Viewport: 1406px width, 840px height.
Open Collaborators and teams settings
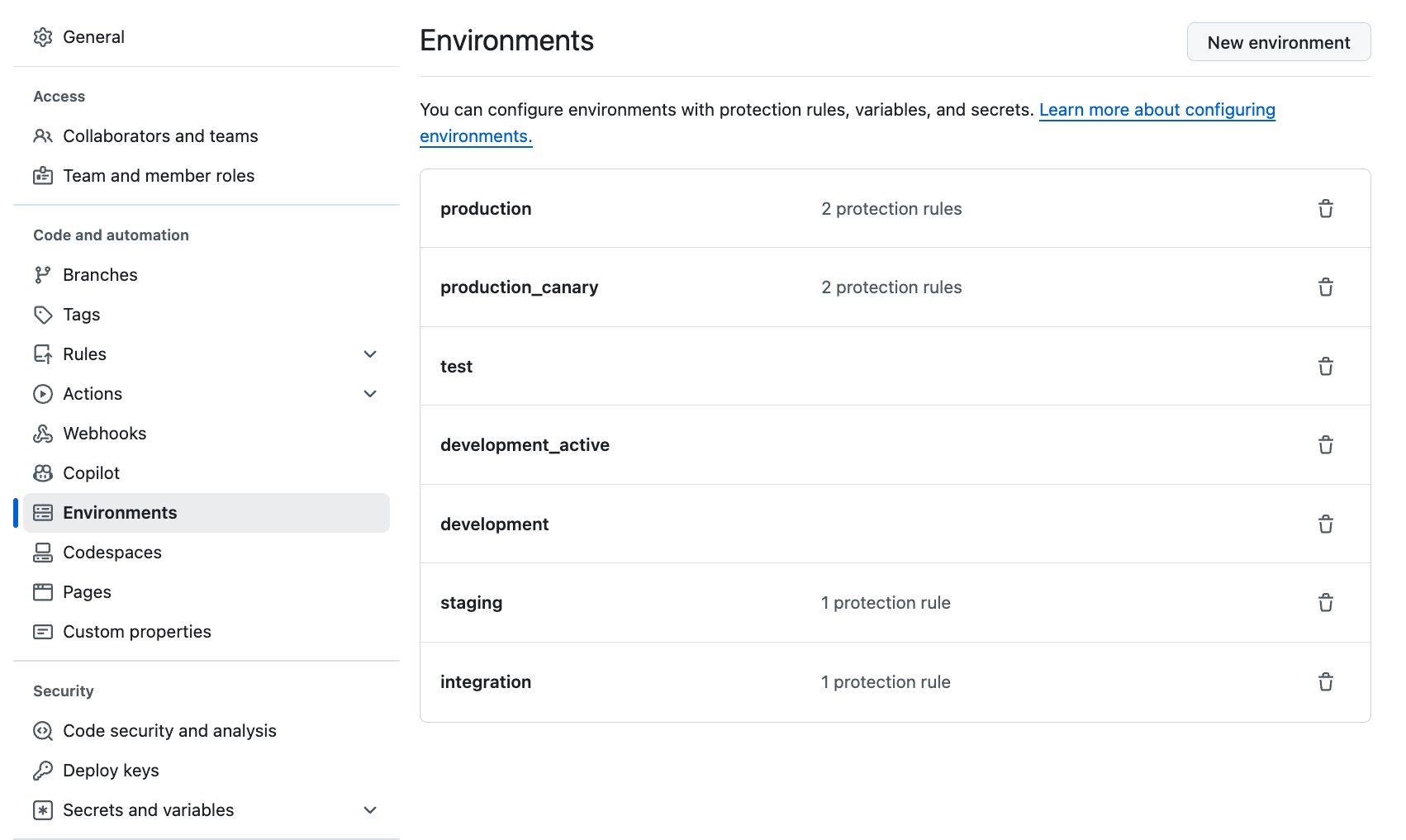160,136
